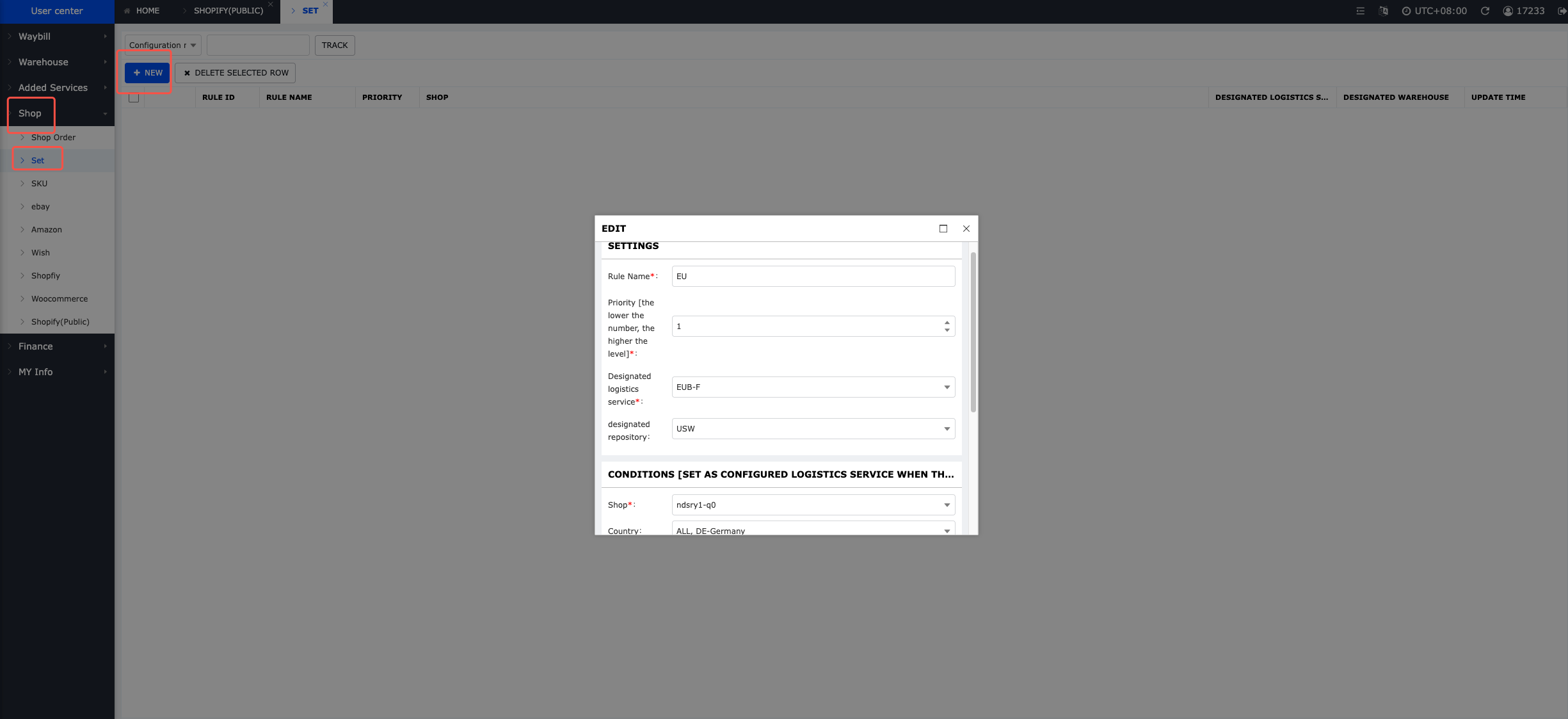Screen dimensions: 1568x719
Task: Click the logout arrow icon
Action: click(x=1562, y=11)
